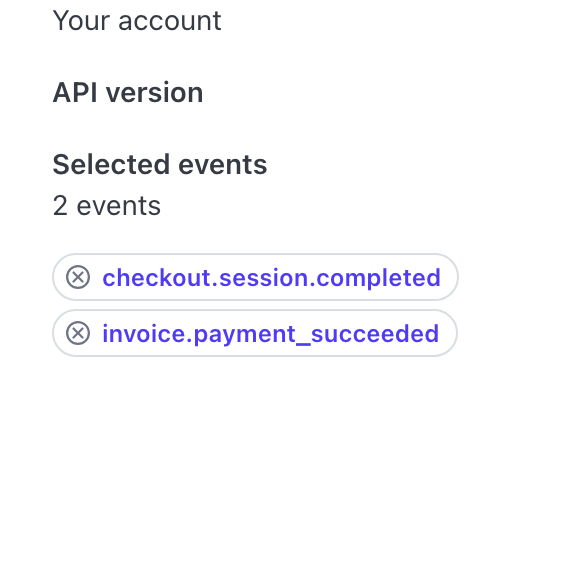
Task: Dismiss the second selected event chip
Action: tap(78, 333)
